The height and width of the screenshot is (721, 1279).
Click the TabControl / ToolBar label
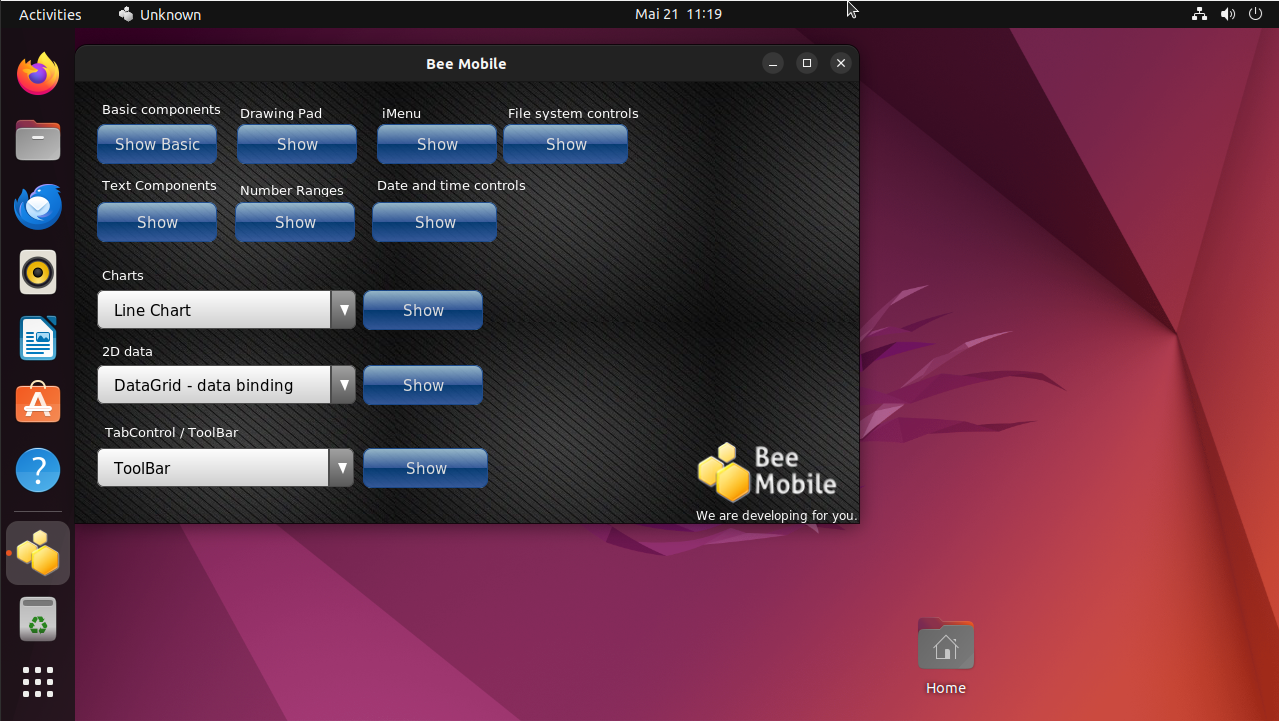coord(172,433)
